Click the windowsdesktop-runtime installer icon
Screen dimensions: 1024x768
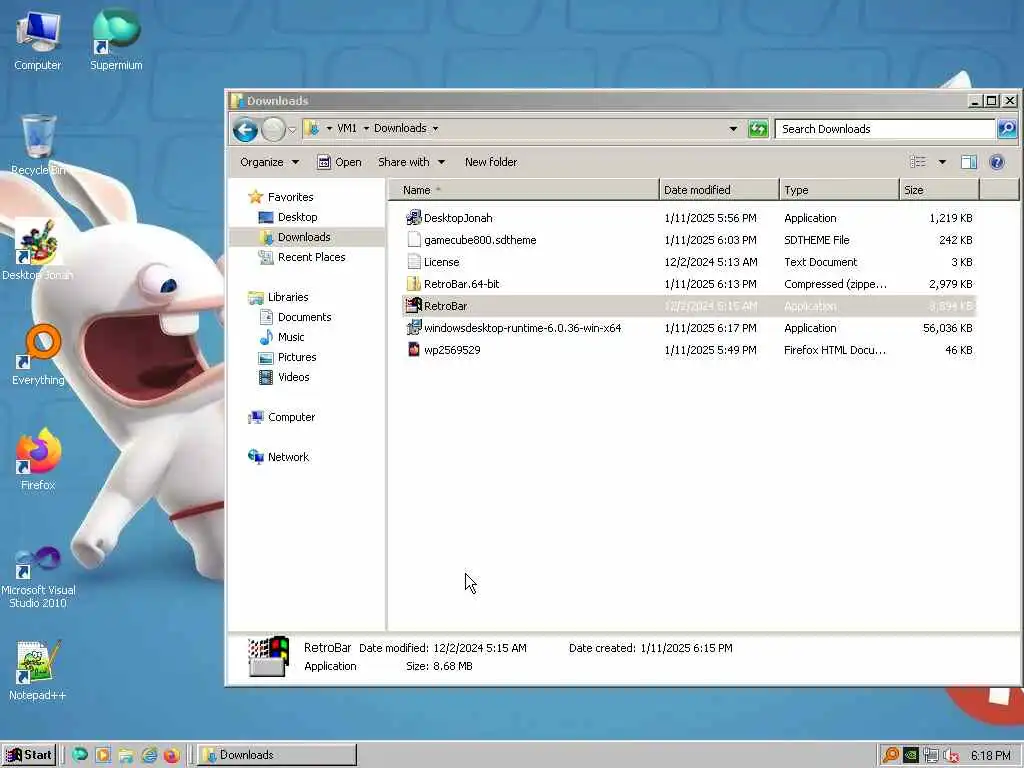pyautogui.click(x=413, y=327)
